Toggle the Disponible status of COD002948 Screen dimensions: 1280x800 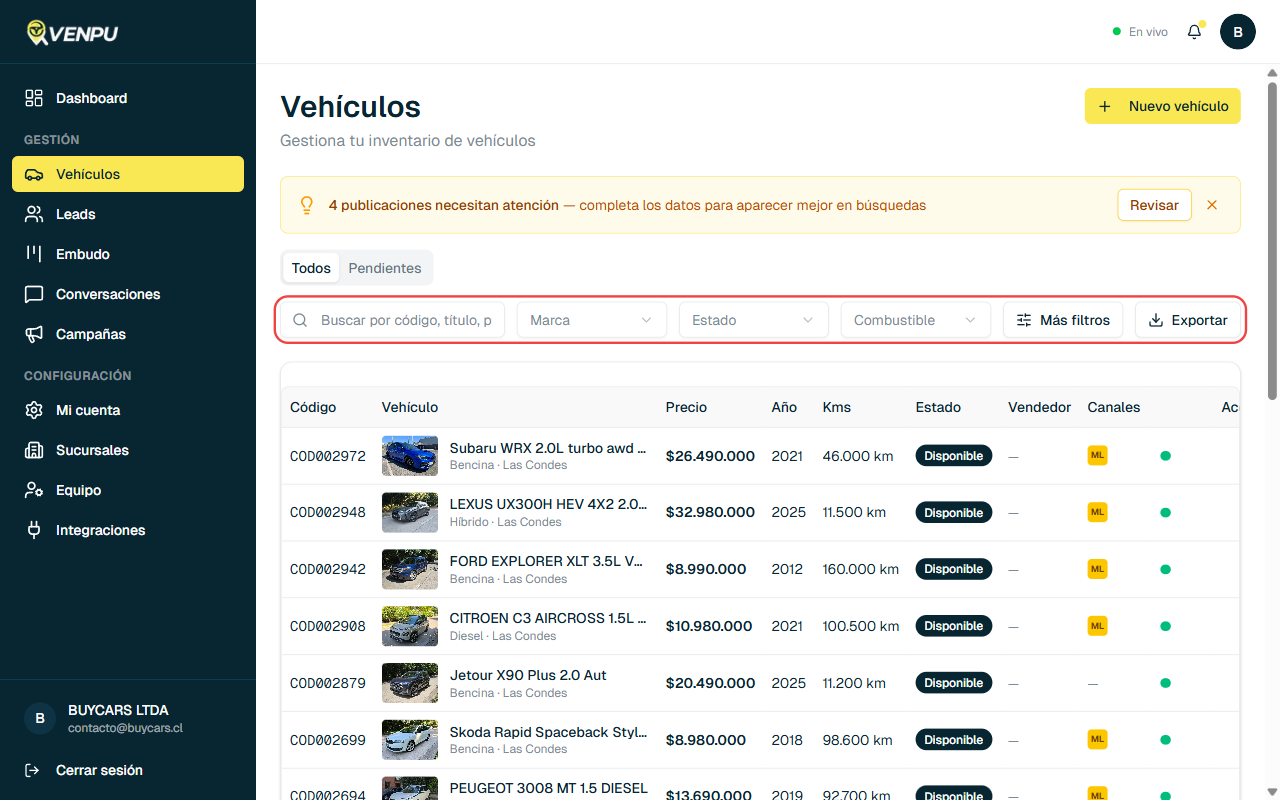[953, 512]
